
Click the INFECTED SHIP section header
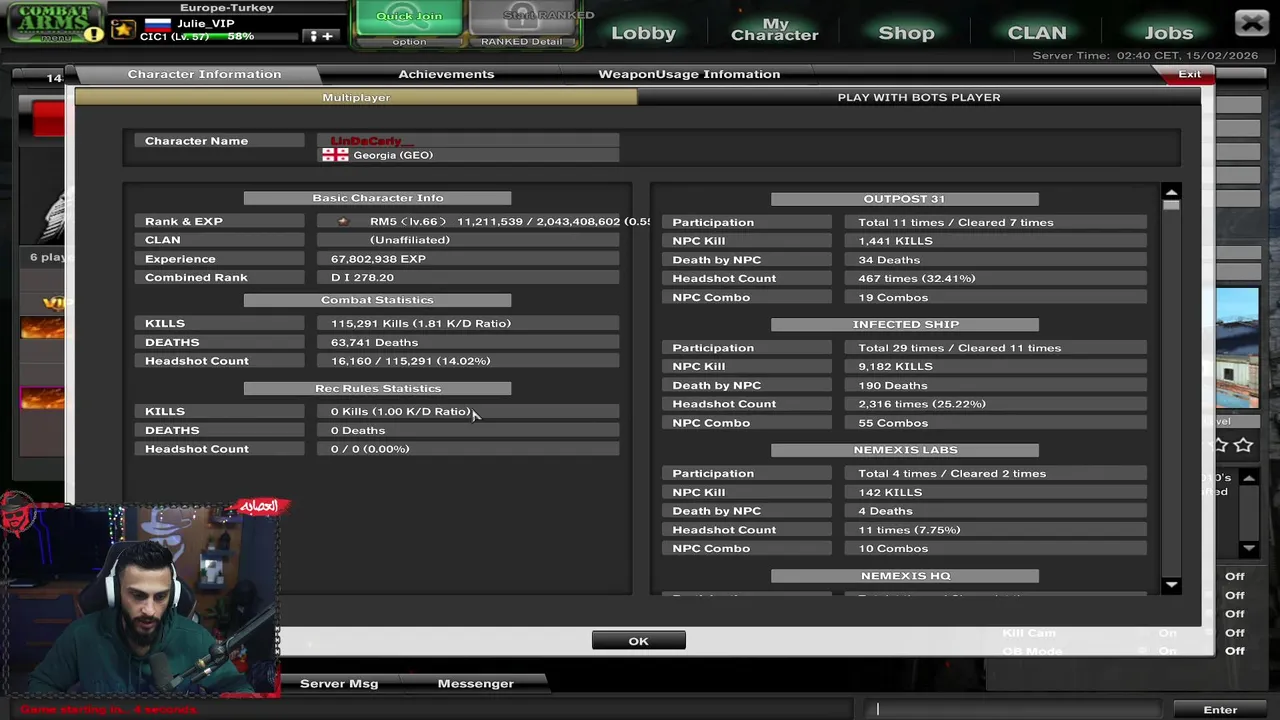coord(904,324)
